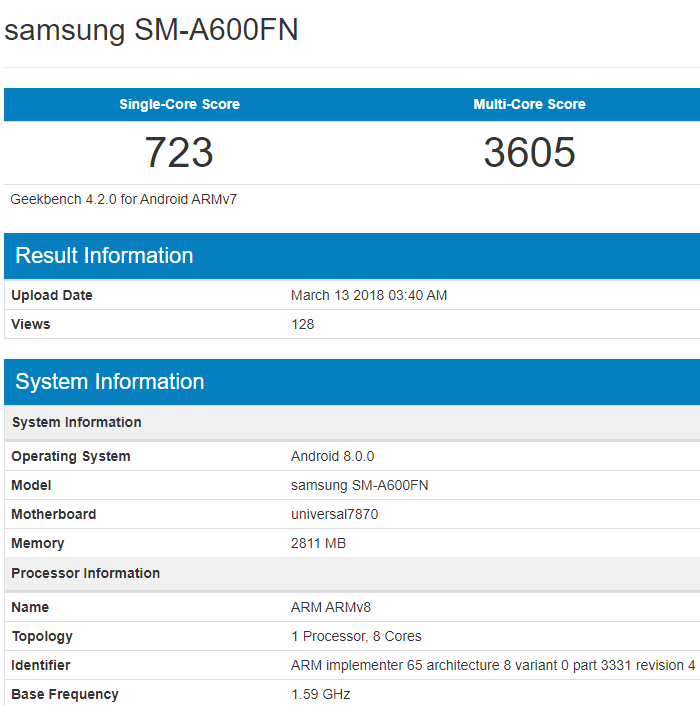The image size is (700, 706).
Task: Select the Operating System label
Action: pyautogui.click(x=71, y=456)
